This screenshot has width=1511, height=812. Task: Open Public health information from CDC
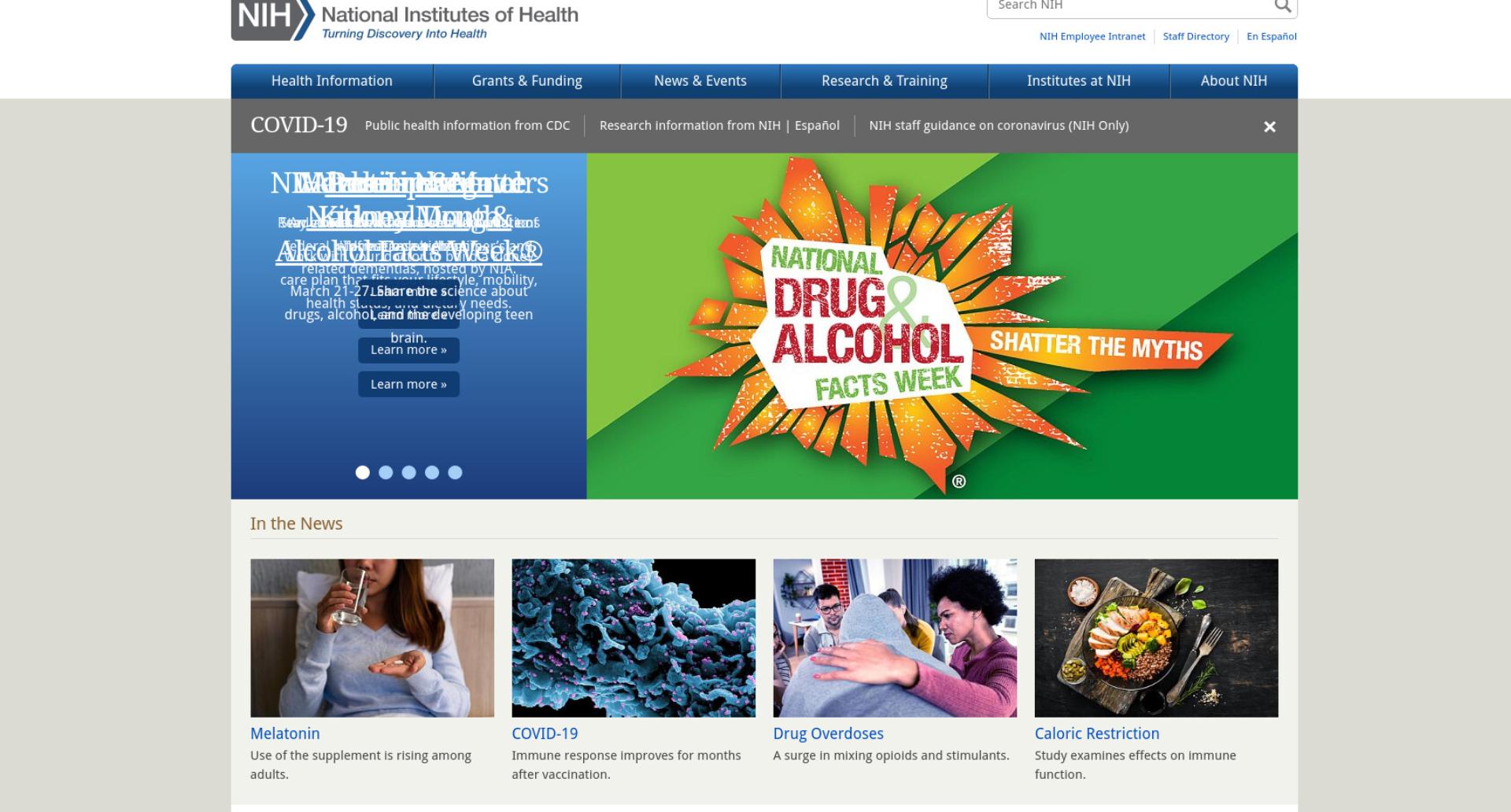tap(467, 126)
